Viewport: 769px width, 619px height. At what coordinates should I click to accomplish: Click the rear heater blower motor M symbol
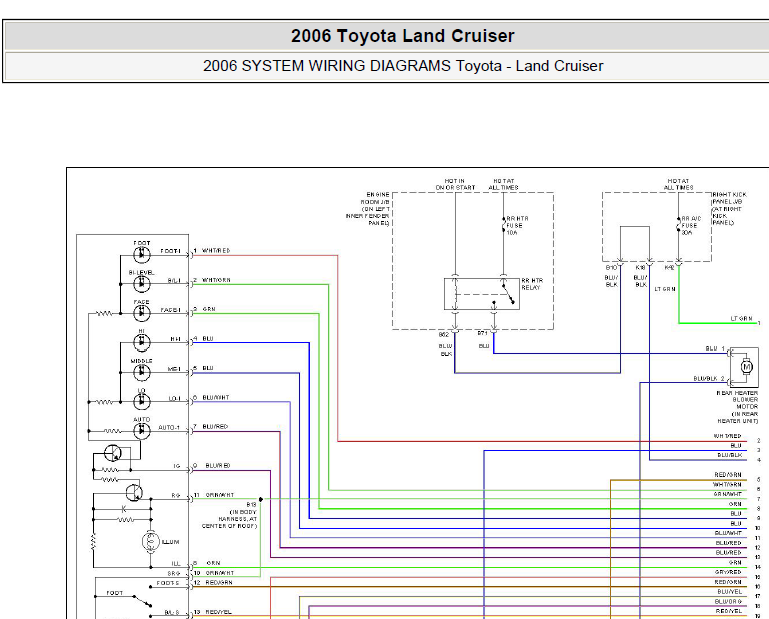click(746, 366)
